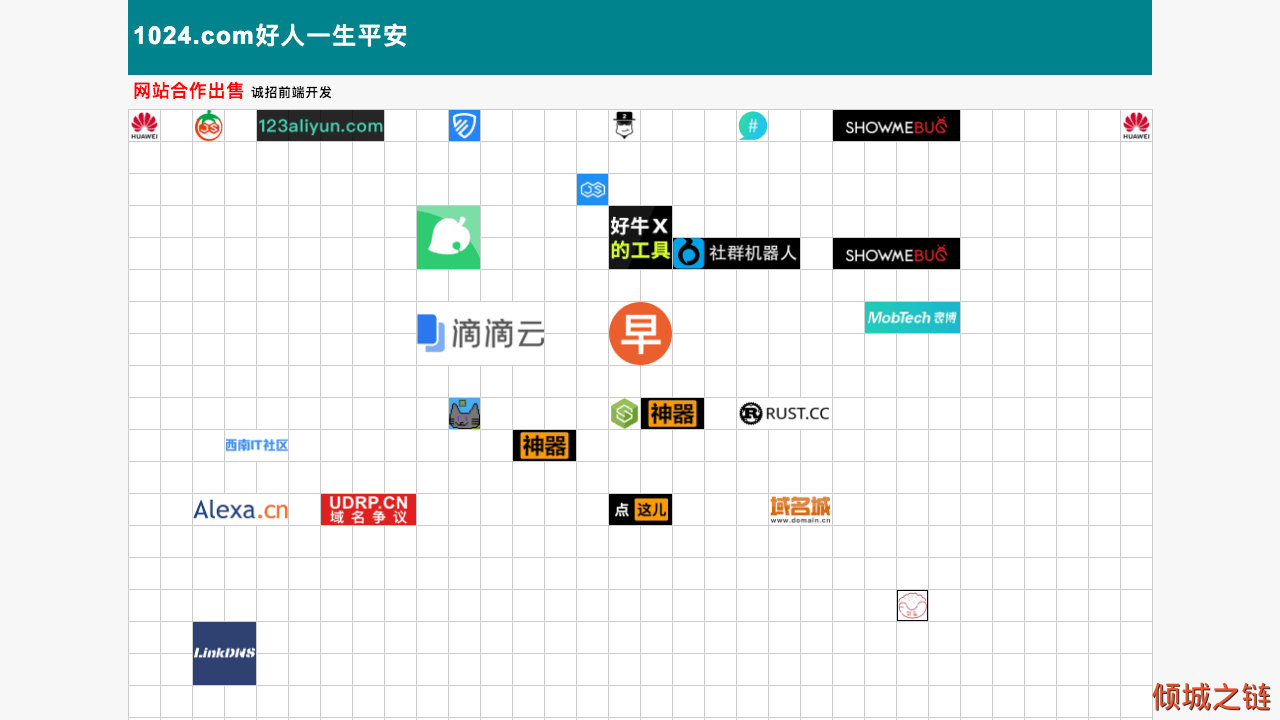Click the 神器 tile beside green hexagon
This screenshot has height=720, width=1280.
672,414
